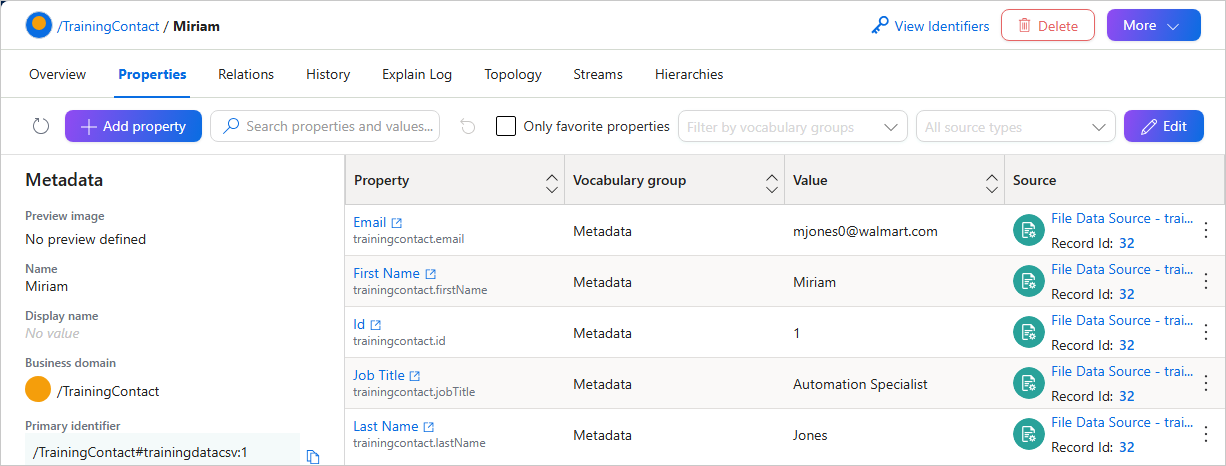Click the Add property button

(x=134, y=126)
